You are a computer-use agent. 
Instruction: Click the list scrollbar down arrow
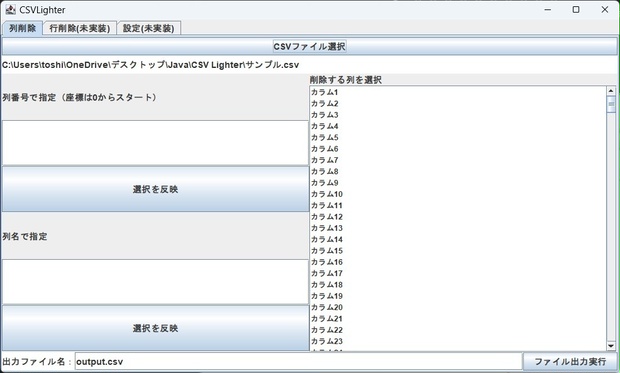(611, 346)
